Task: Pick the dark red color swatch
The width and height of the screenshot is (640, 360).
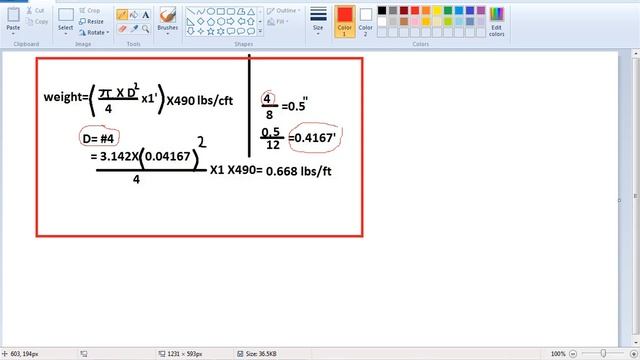Action: click(404, 11)
